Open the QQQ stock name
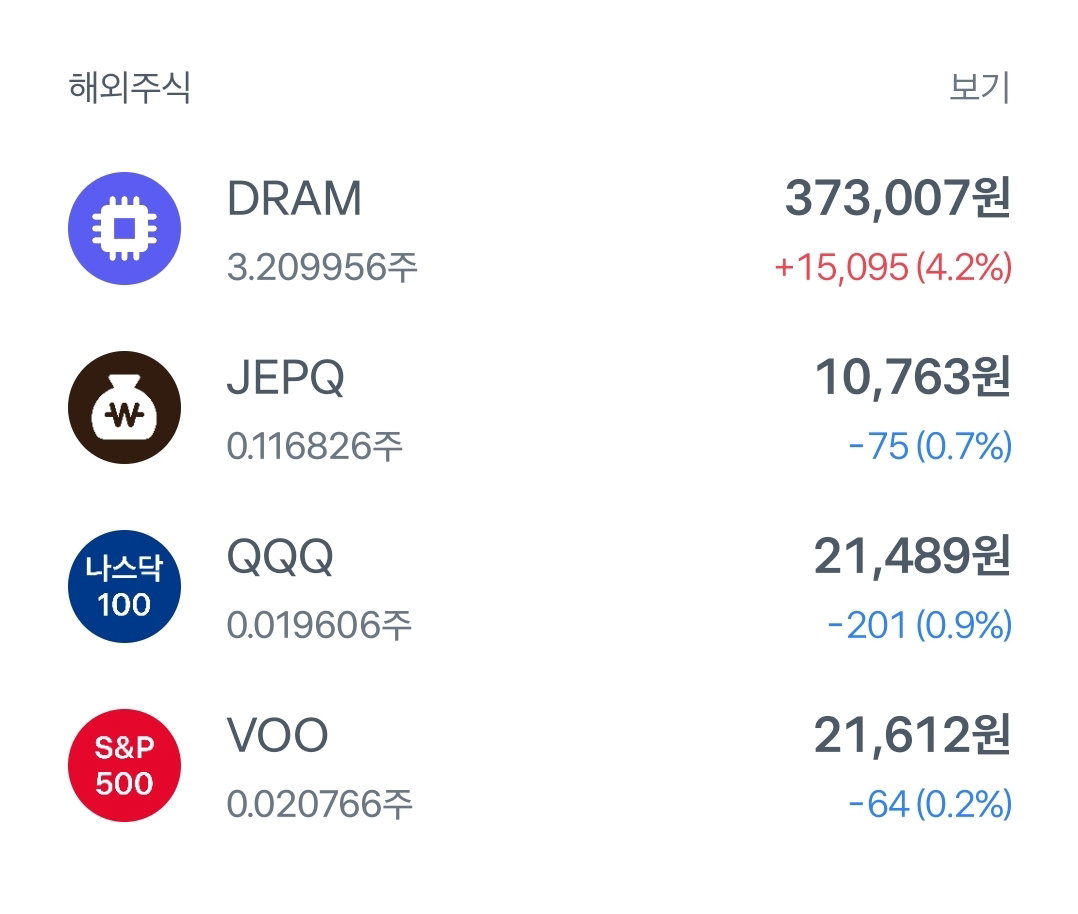This screenshot has height=914, width=1078. [x=280, y=556]
